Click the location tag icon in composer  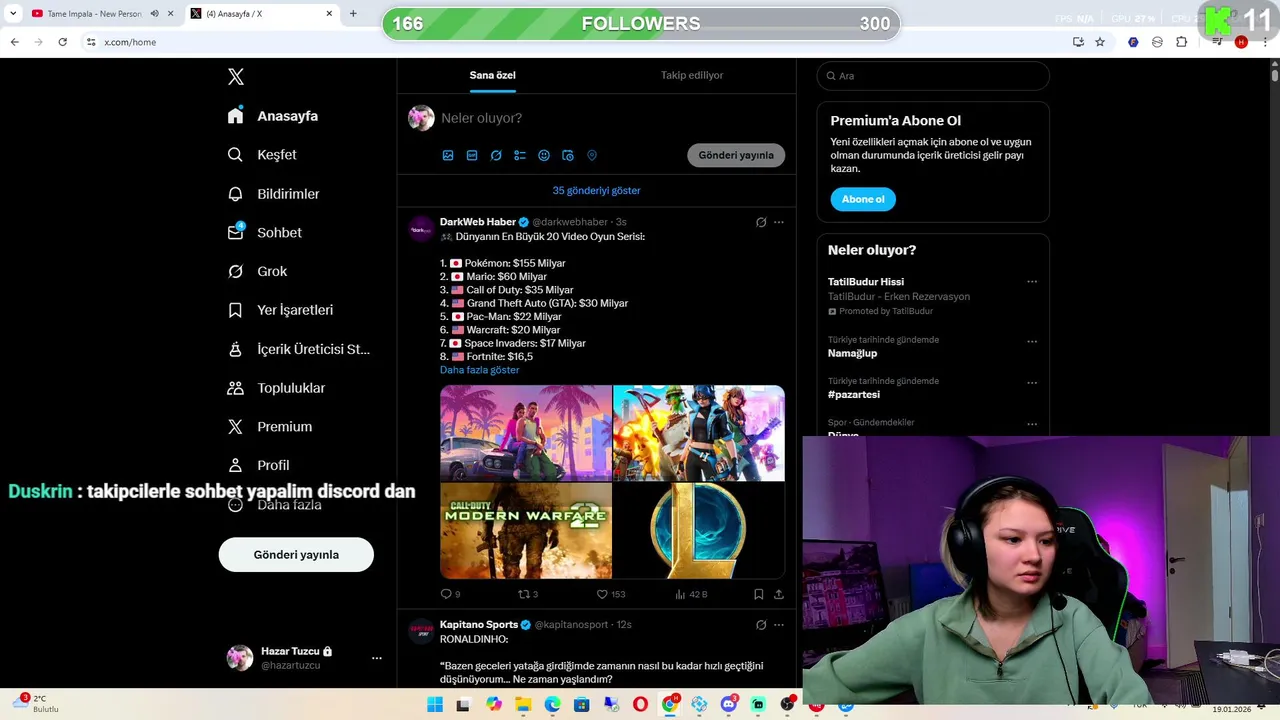tap(592, 155)
